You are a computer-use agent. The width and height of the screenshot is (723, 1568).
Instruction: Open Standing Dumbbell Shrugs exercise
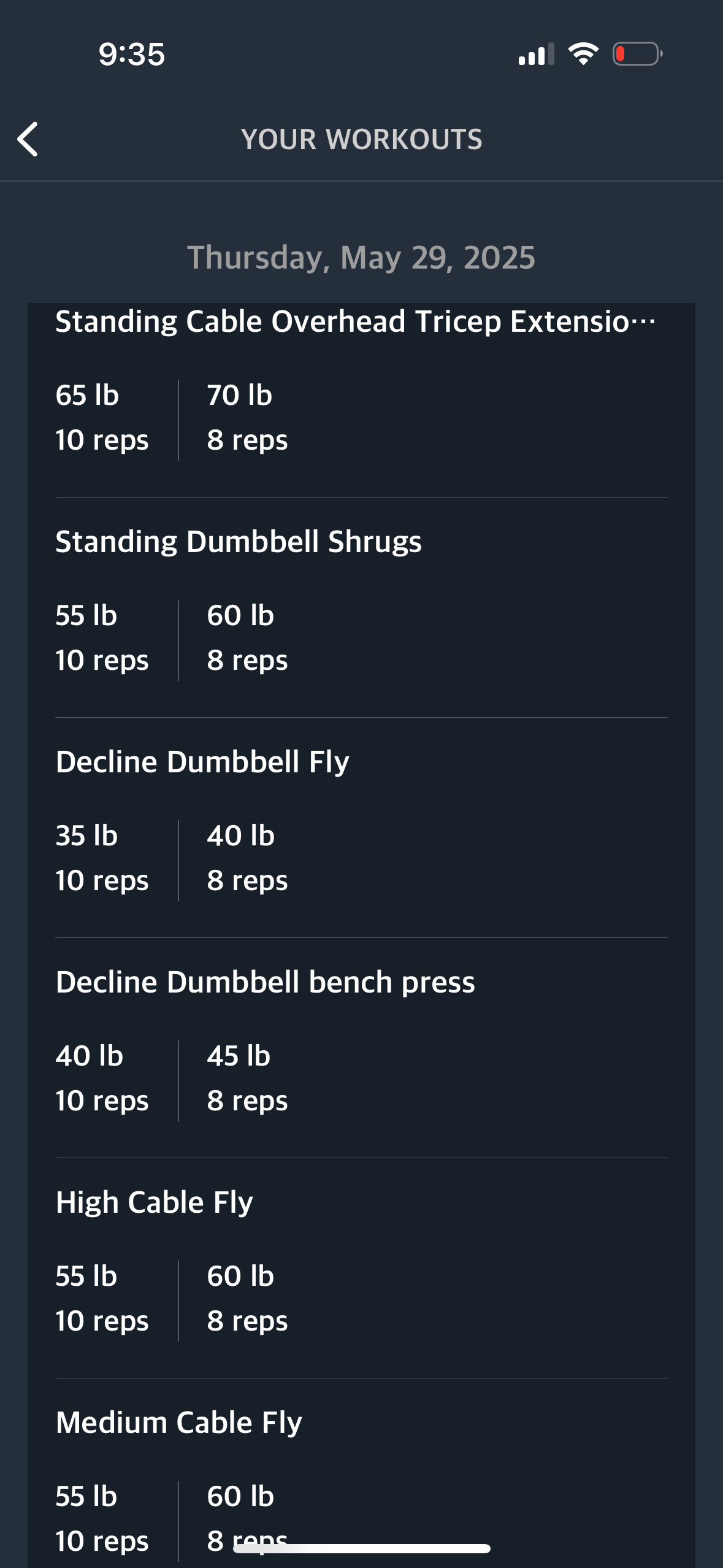pos(239,542)
